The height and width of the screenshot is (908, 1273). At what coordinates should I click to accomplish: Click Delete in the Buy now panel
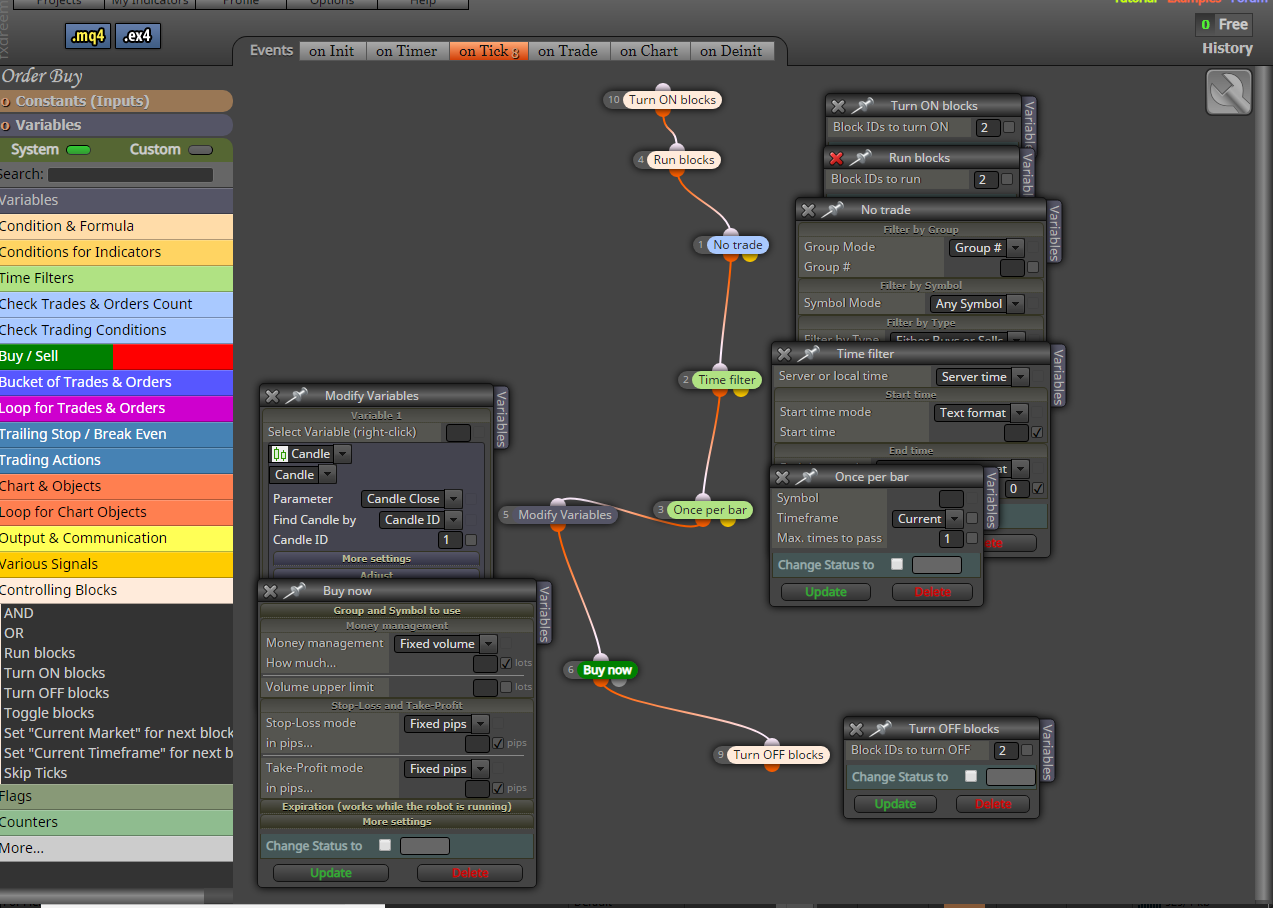(470, 872)
